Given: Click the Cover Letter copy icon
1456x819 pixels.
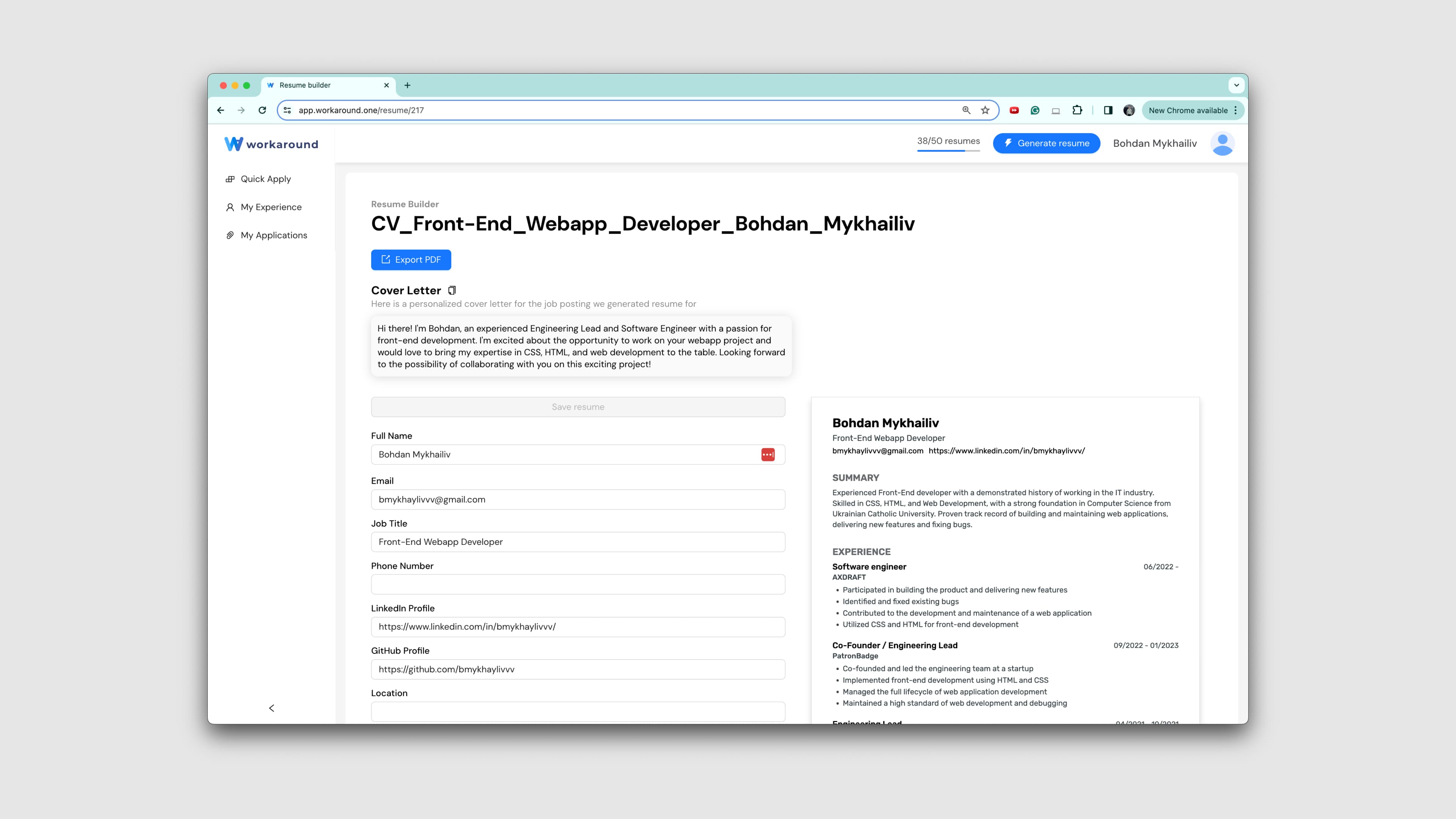Looking at the screenshot, I should pos(452,290).
